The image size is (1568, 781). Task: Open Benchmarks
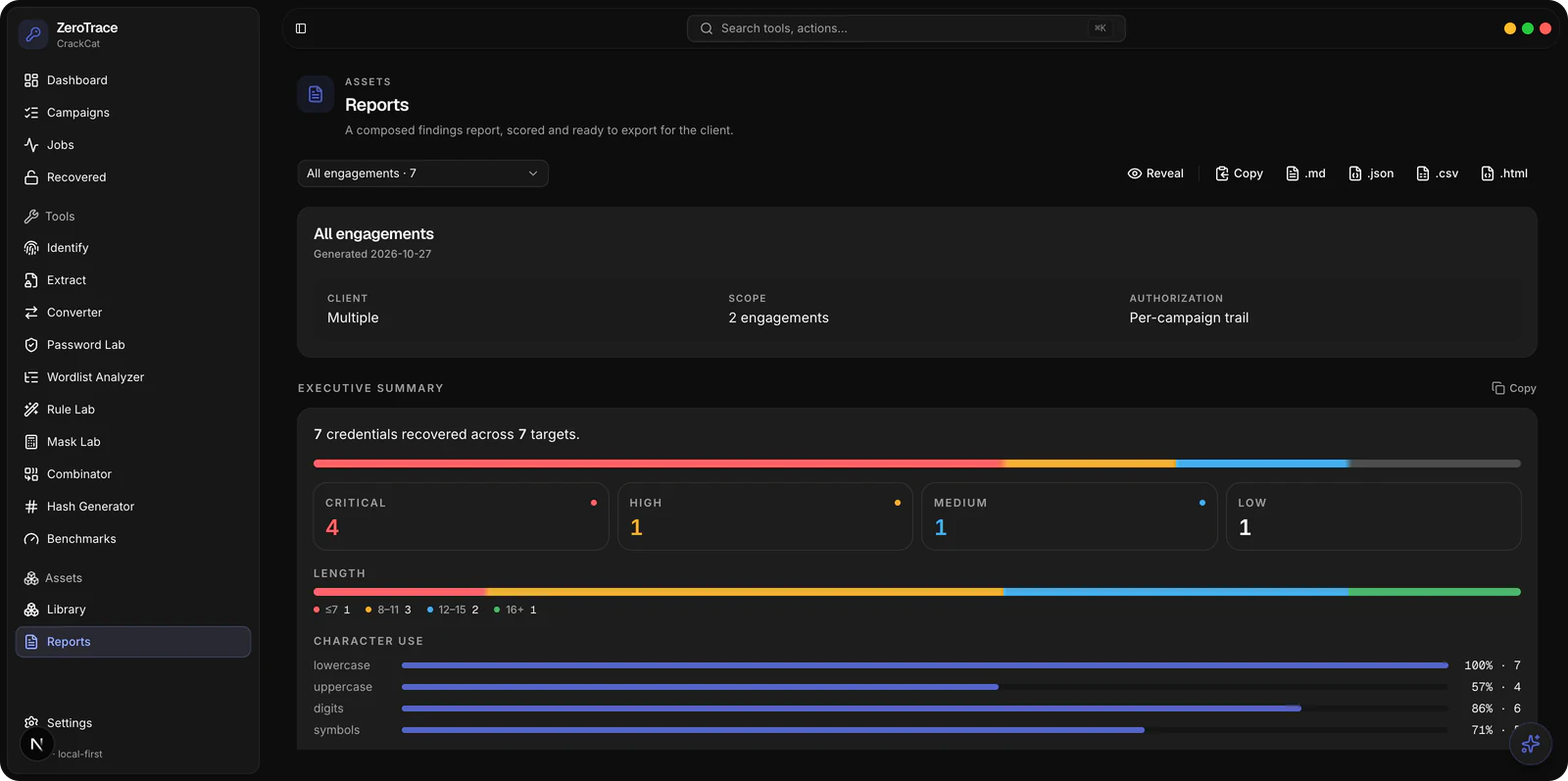click(133, 539)
